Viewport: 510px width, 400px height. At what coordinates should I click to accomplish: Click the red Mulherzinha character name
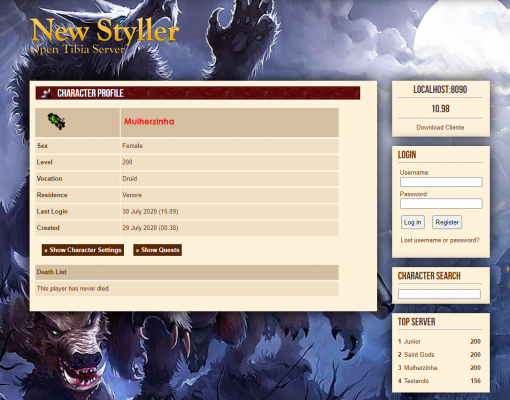point(149,121)
